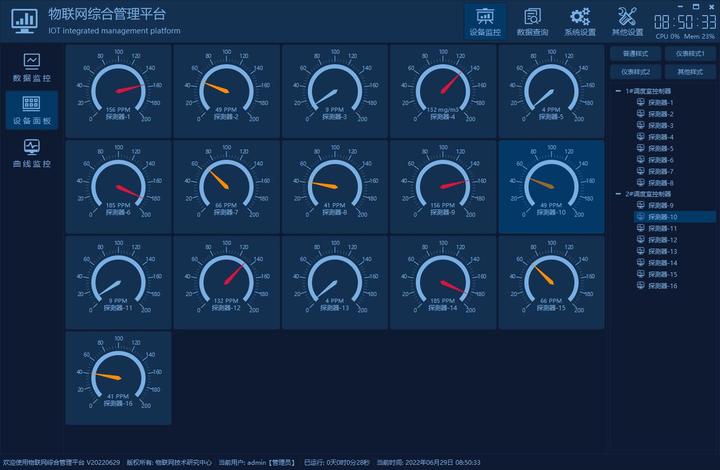Click the 其他样式 style button

tap(690, 72)
